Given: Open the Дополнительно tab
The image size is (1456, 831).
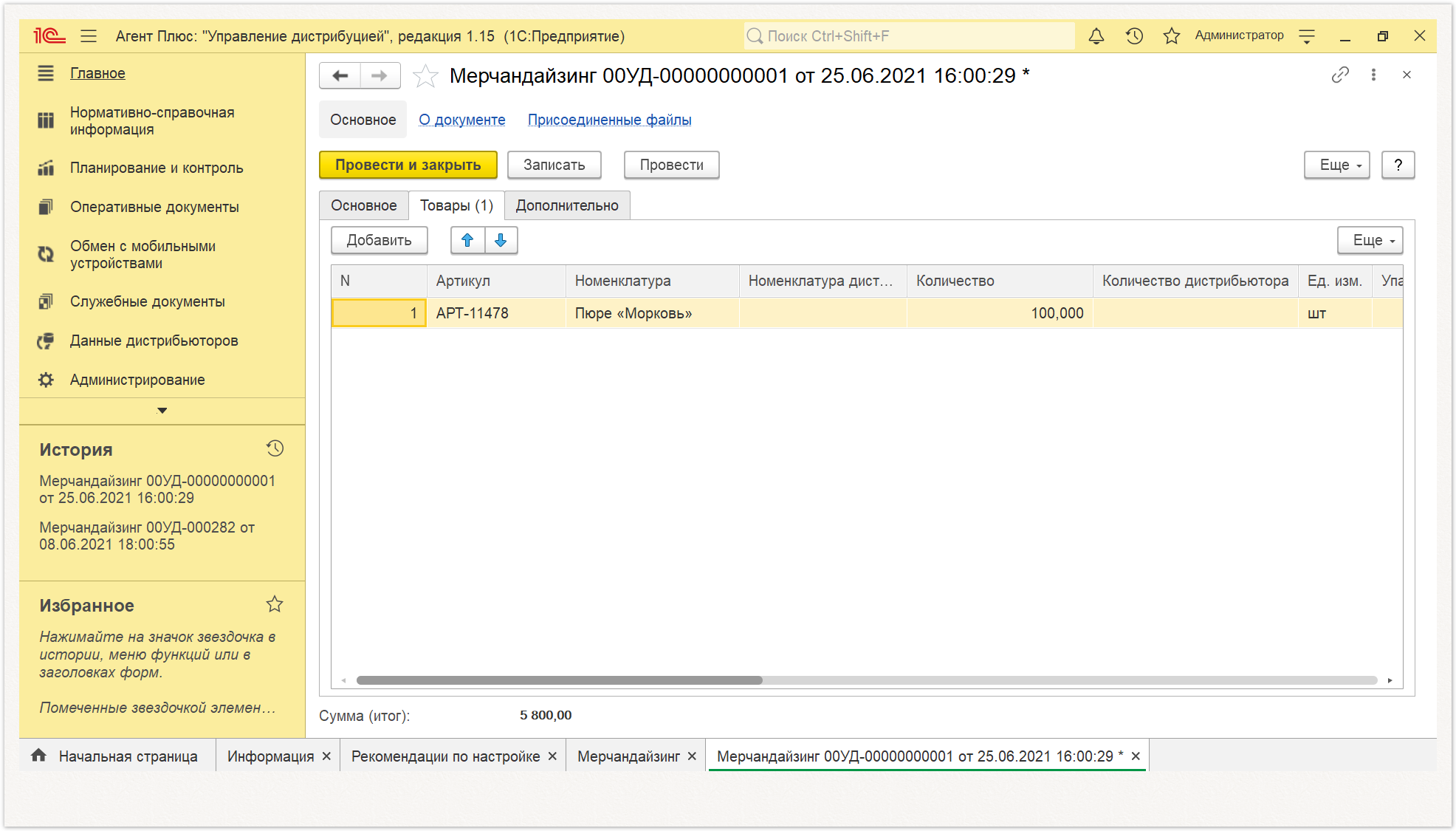Looking at the screenshot, I should click(x=567, y=205).
